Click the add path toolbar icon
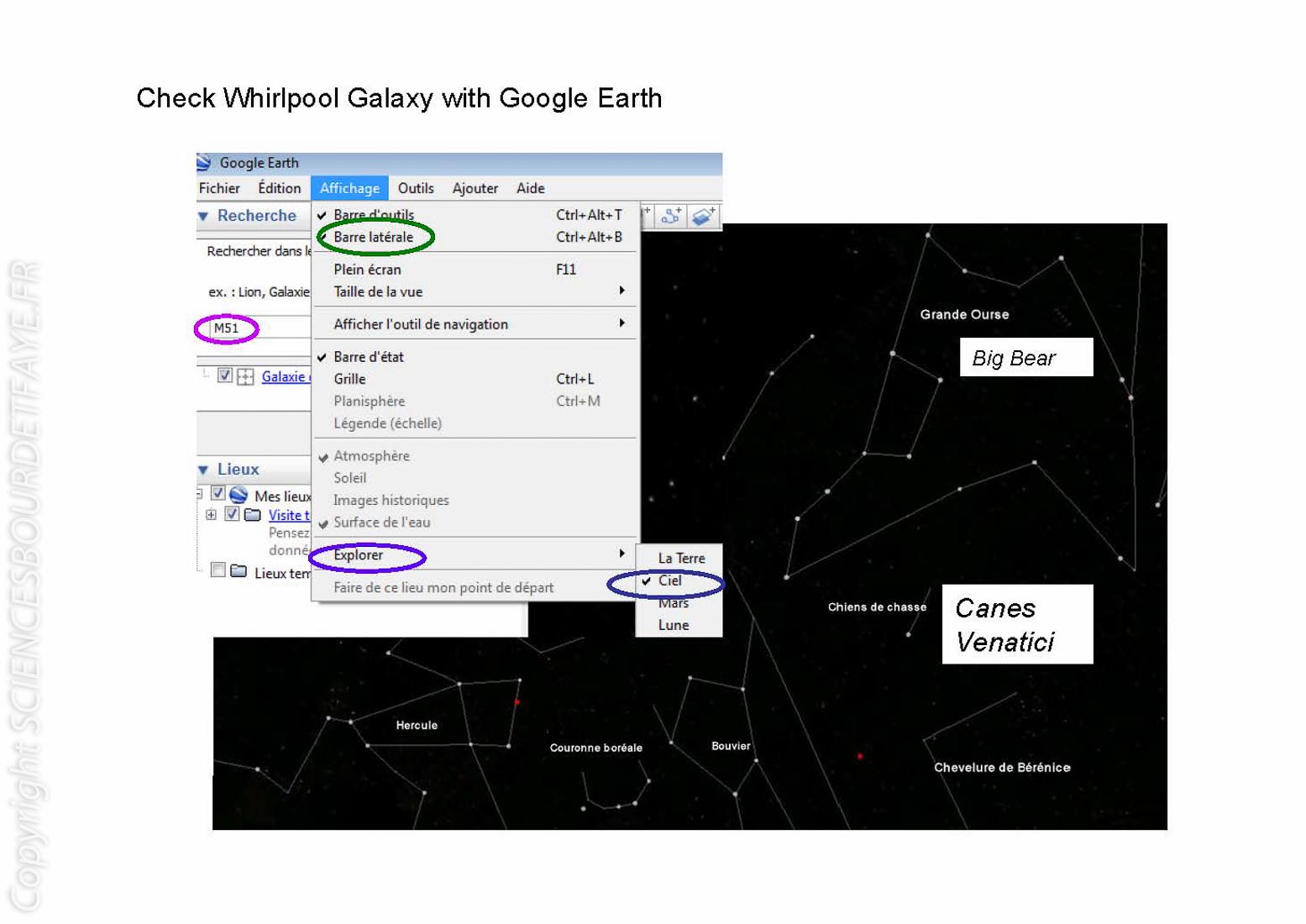 (670, 217)
